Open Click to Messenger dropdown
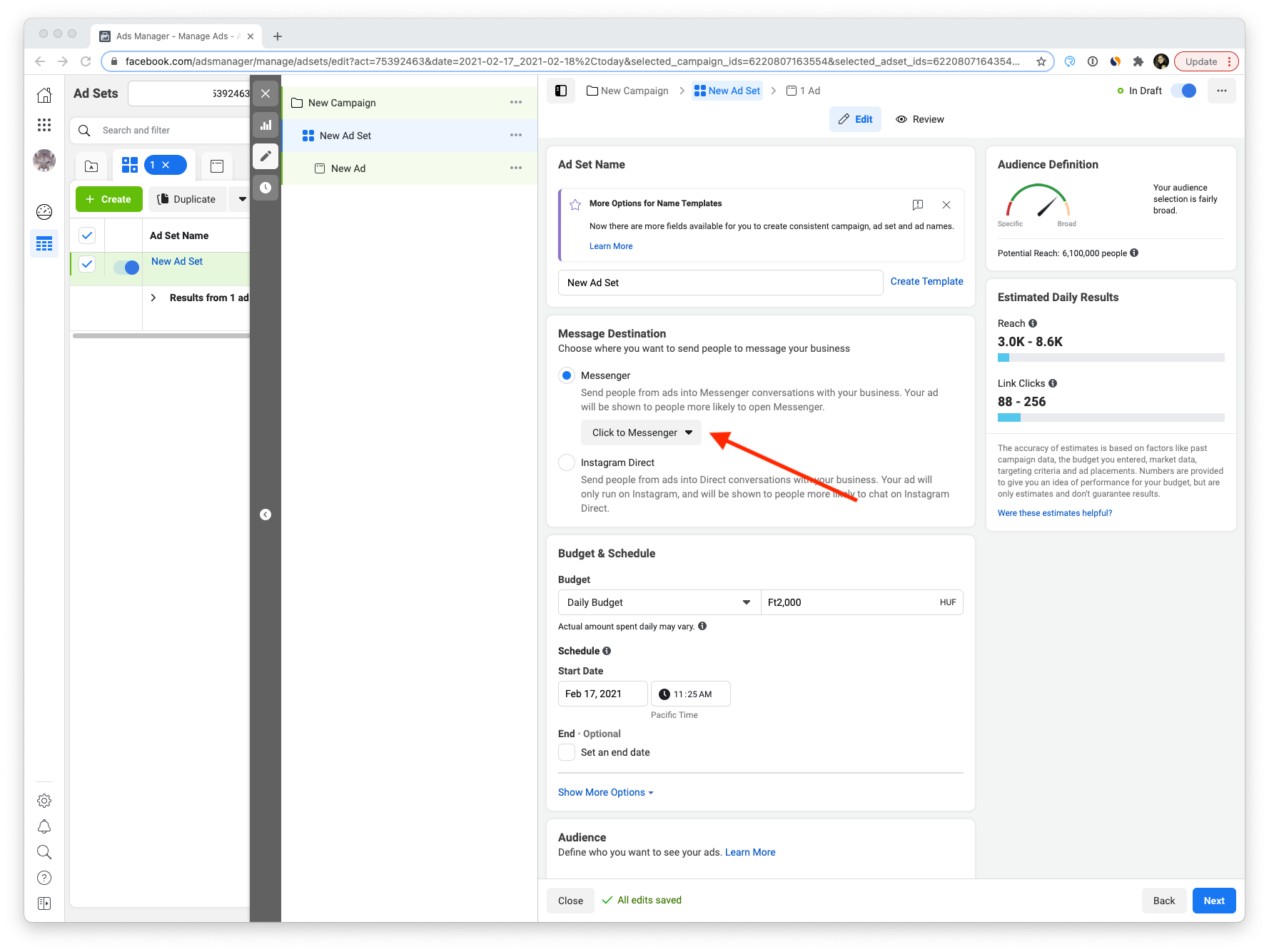The width and height of the screenshot is (1269, 952). [641, 432]
